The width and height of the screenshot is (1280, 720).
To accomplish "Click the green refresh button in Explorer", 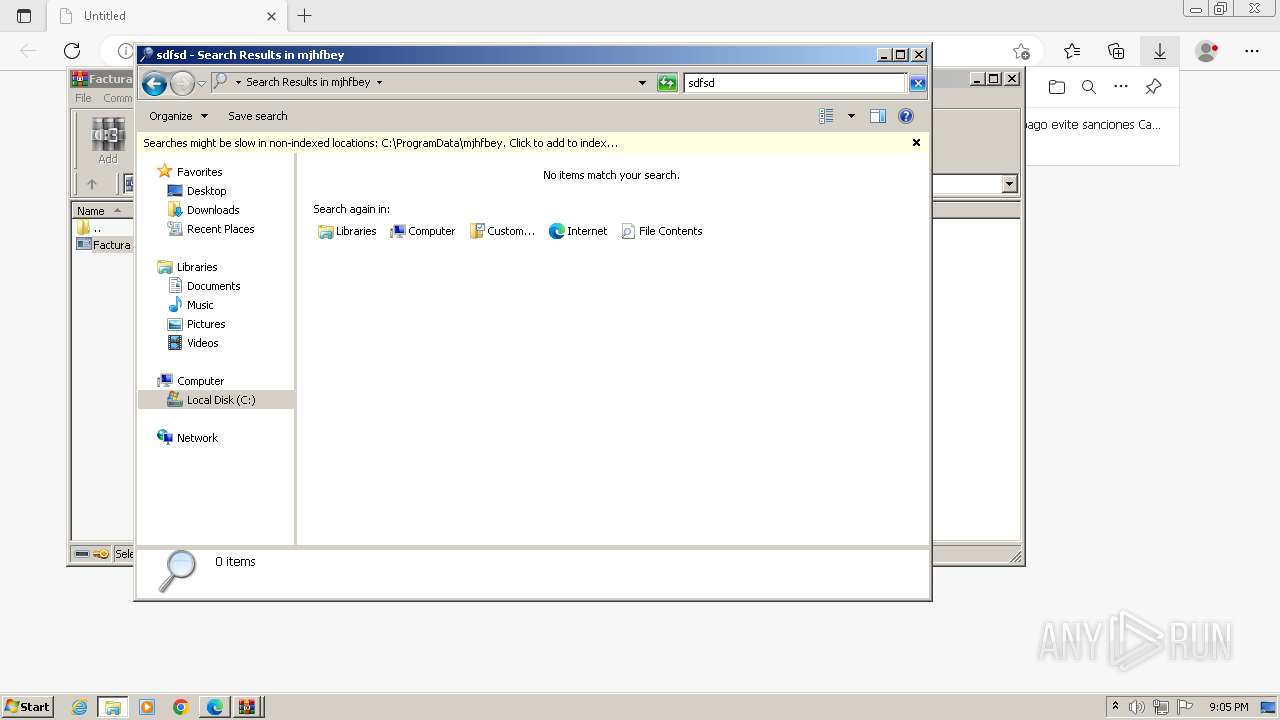I will (667, 83).
